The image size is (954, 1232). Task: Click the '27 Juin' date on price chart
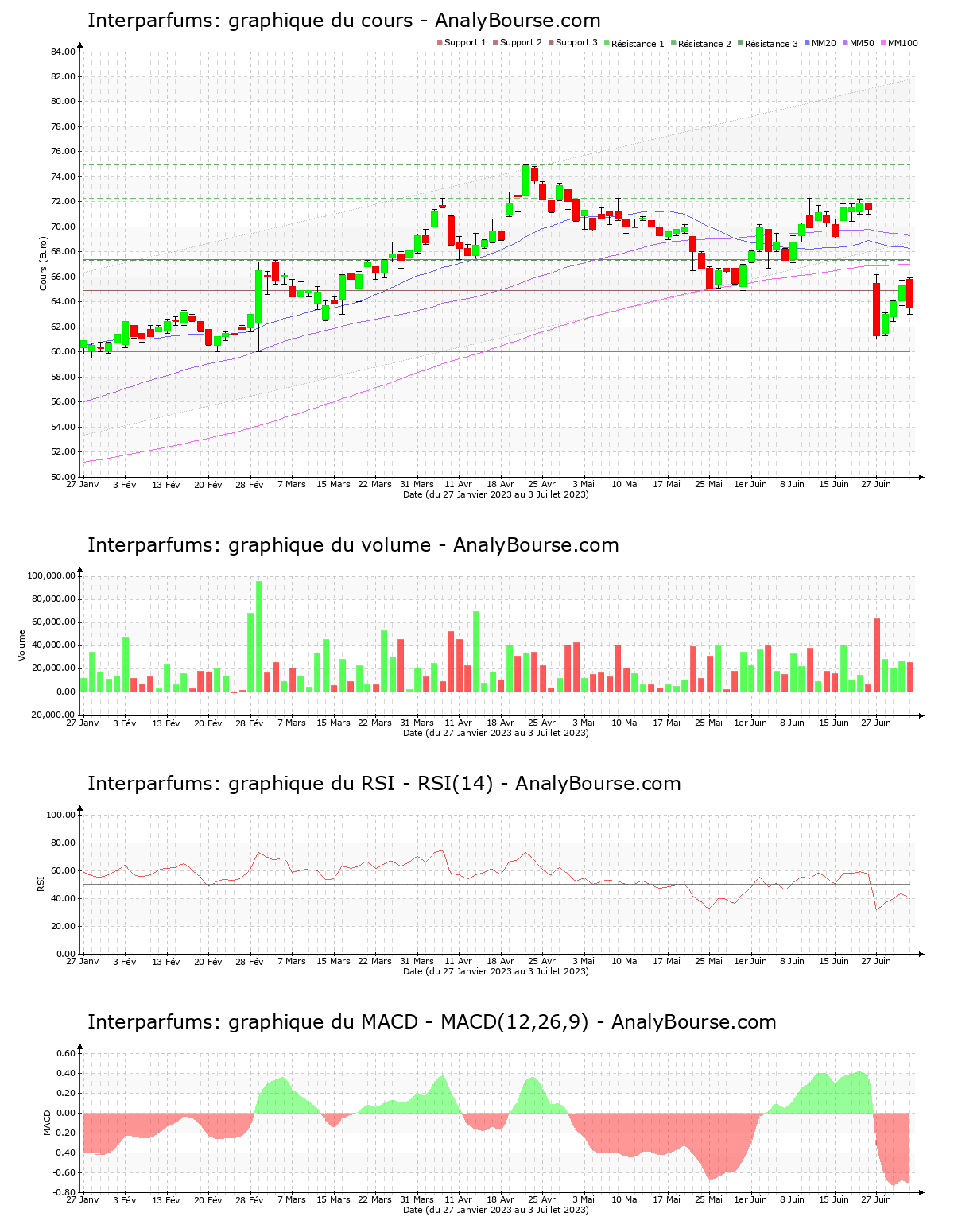coord(876,485)
